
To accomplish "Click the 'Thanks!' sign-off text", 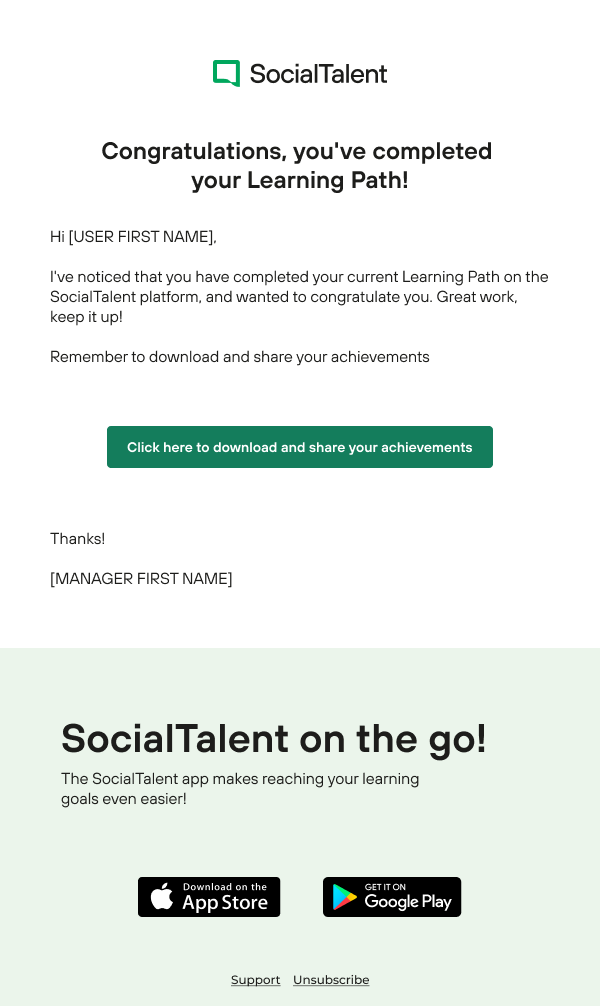I will click(x=78, y=539).
